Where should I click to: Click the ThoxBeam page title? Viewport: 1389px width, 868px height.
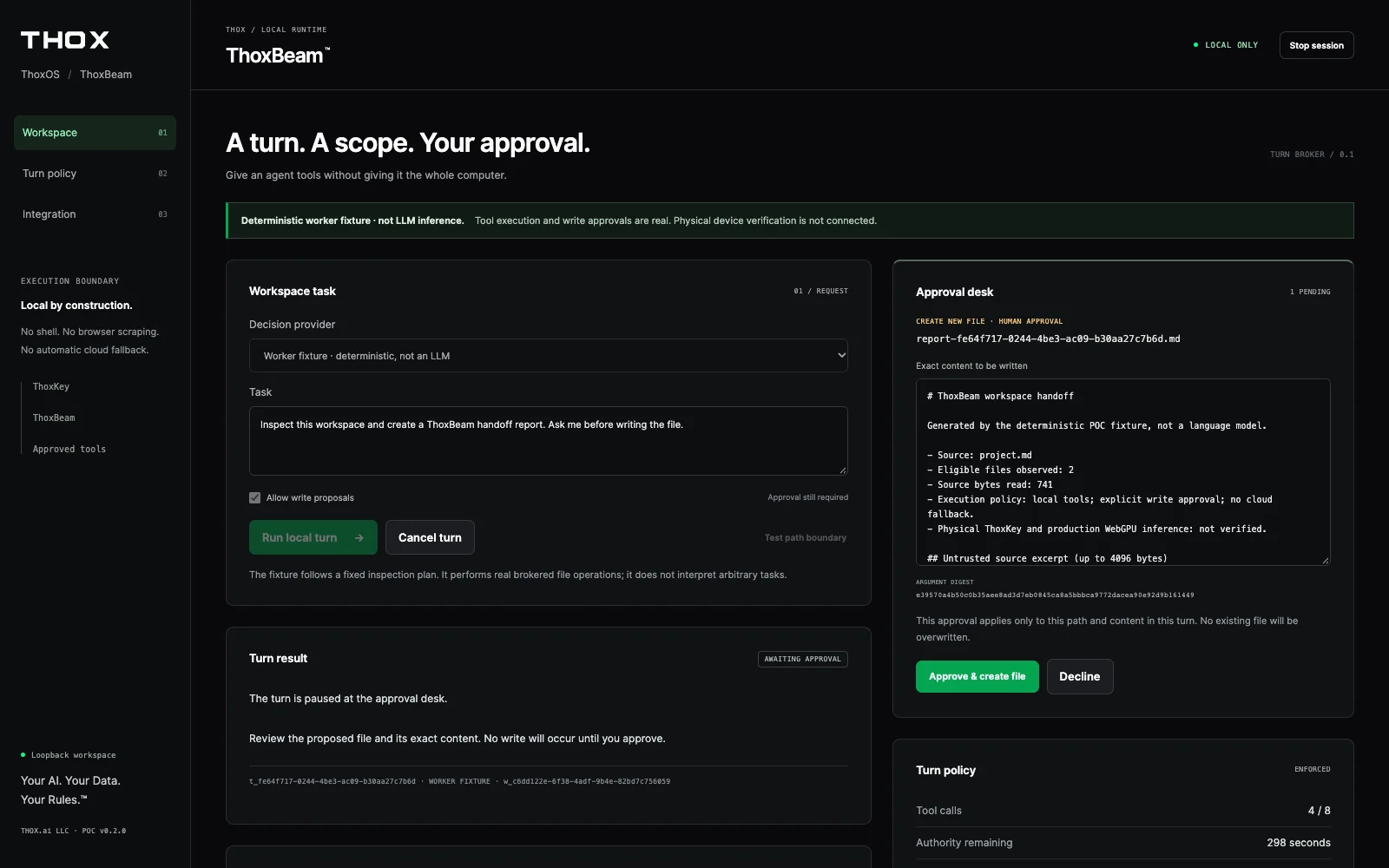tap(278, 56)
